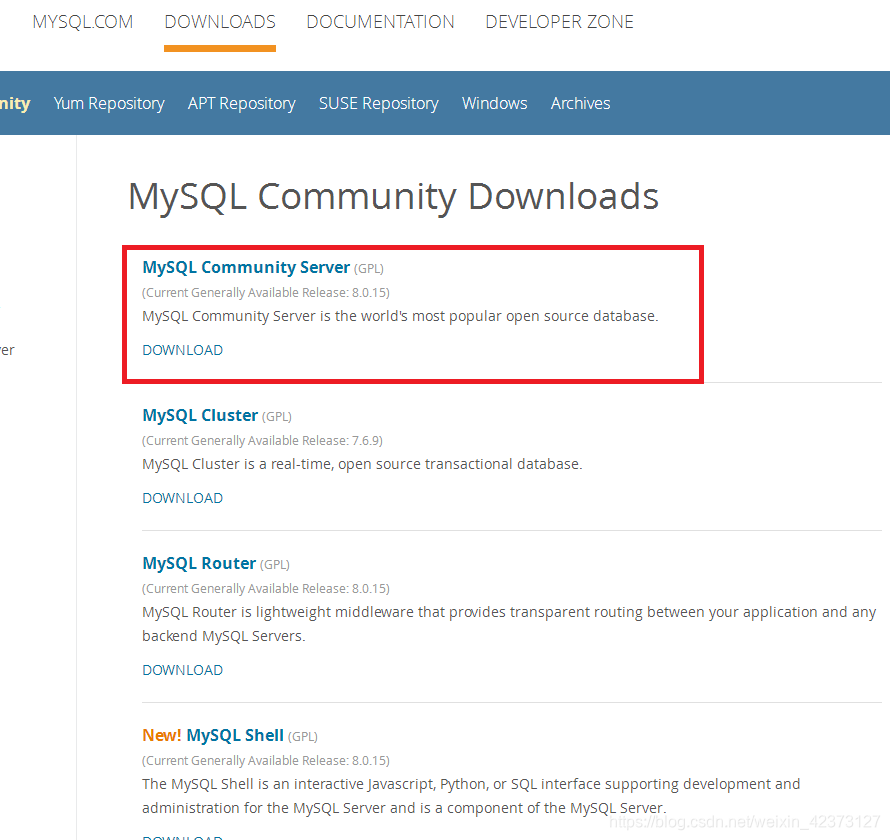Click the 'lightweight middleware' Router description

pyautogui.click(x=509, y=624)
